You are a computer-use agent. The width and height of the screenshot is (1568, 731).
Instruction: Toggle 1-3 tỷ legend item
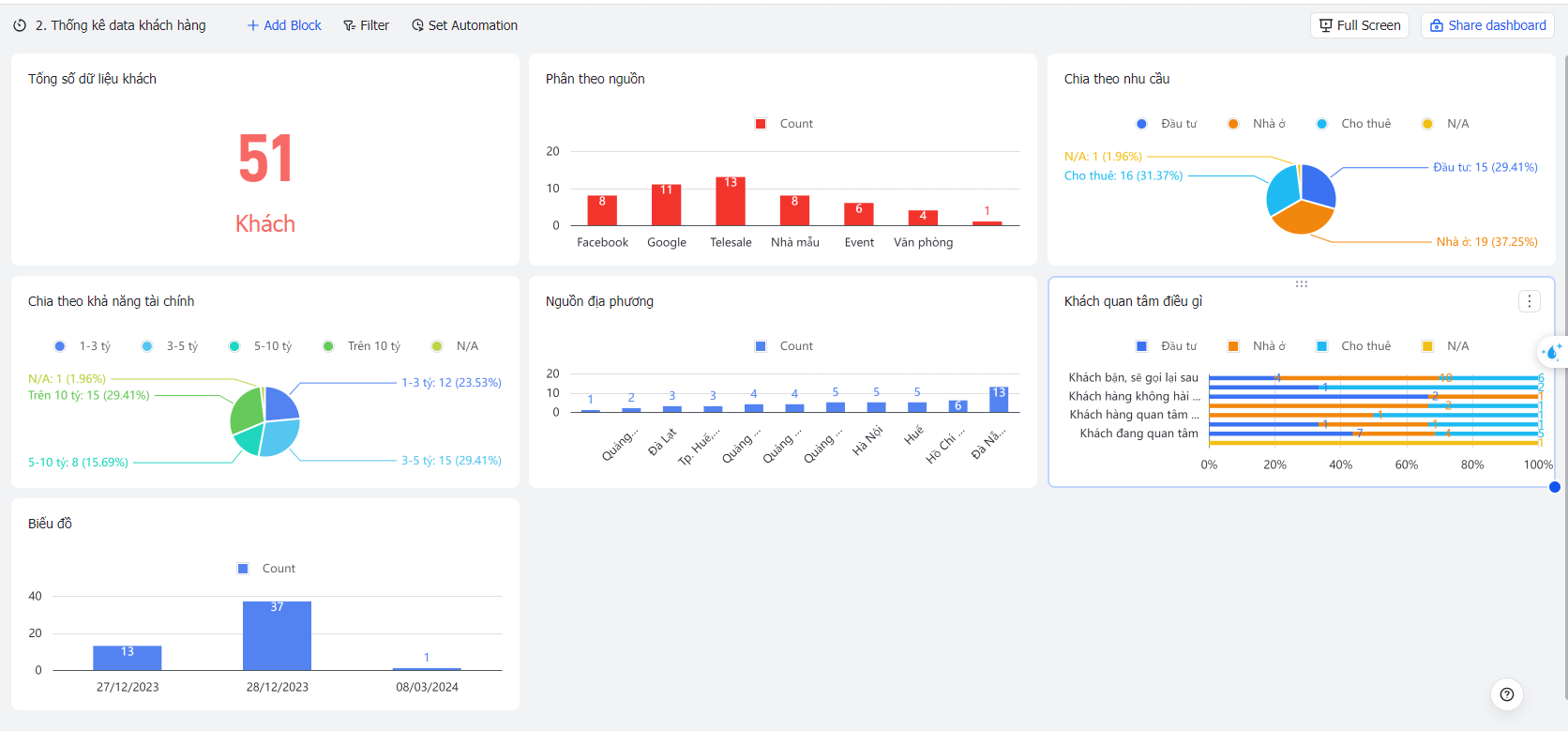[83, 346]
